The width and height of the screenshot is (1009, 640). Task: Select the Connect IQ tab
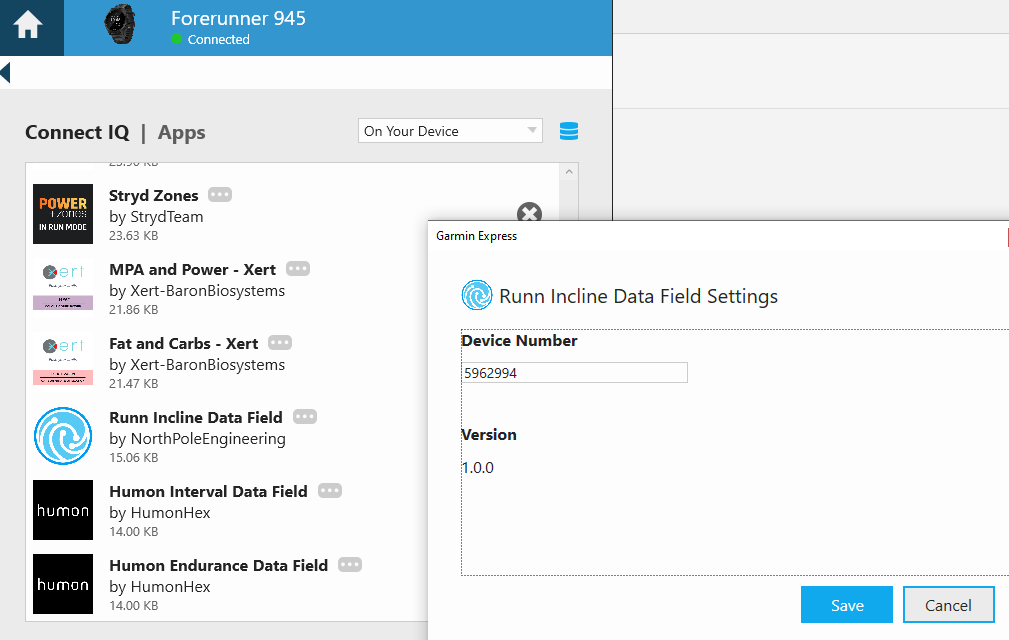[x=77, y=133]
